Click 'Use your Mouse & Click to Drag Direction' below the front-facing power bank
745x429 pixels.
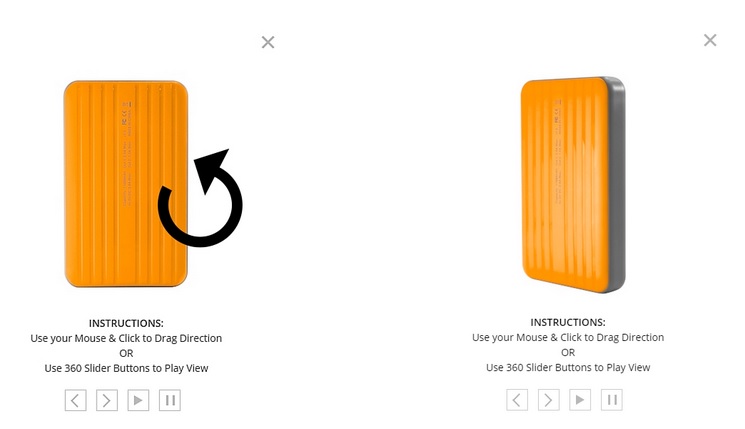coord(126,338)
